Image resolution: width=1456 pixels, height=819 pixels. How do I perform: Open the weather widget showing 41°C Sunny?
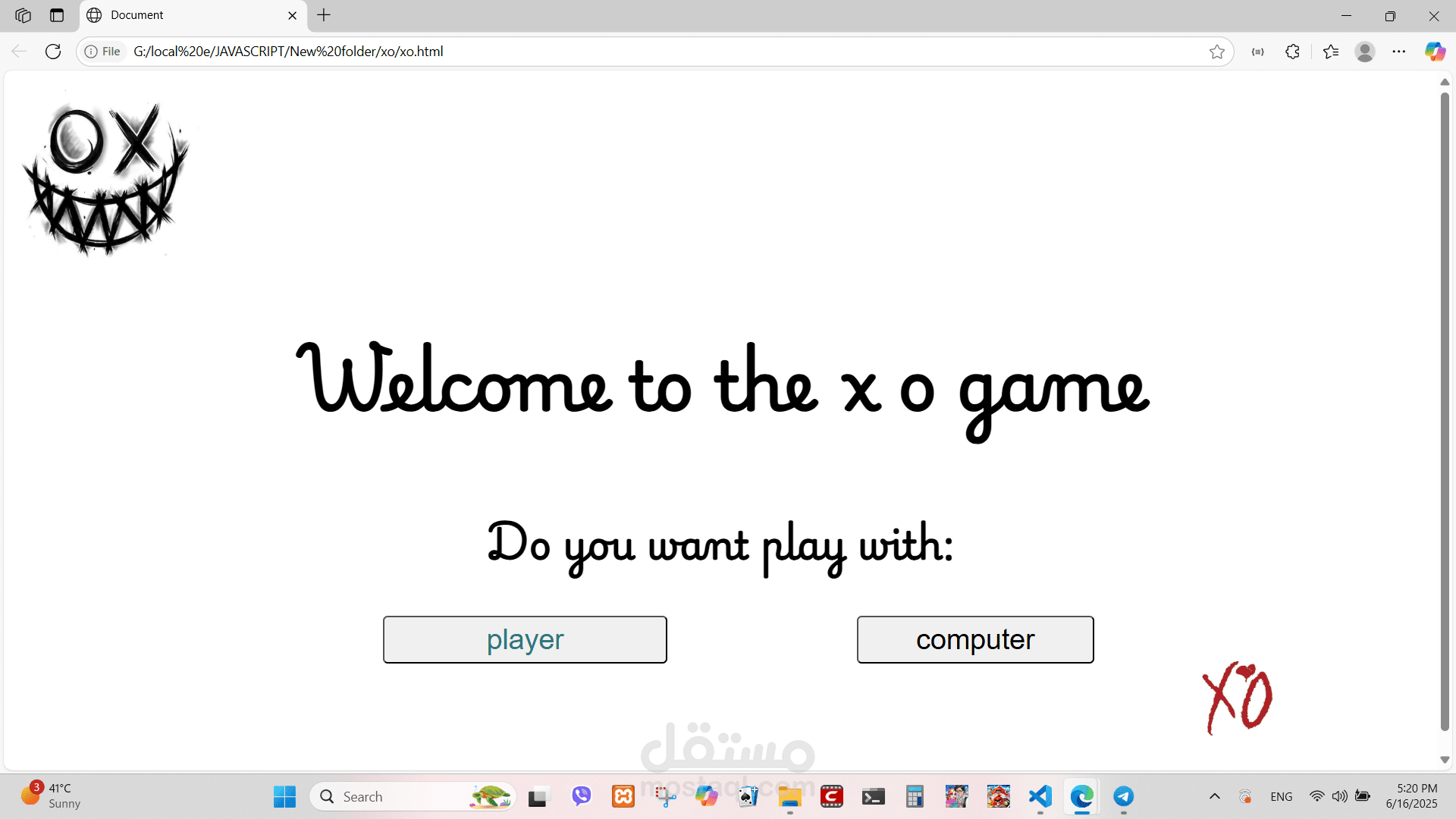50,796
